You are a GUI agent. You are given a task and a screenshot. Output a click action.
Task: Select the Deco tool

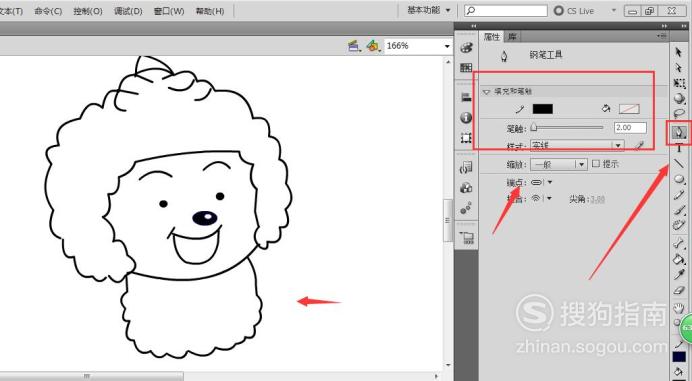679,225
